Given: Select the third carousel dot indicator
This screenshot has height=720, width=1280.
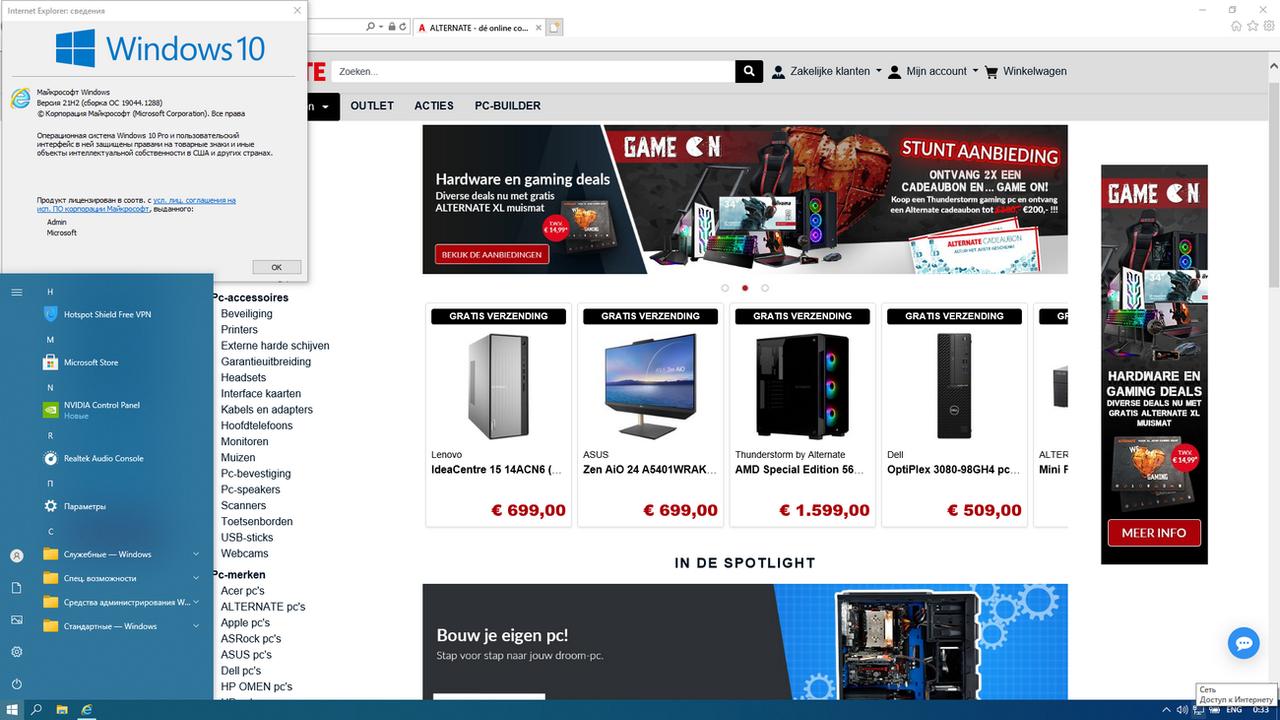Looking at the screenshot, I should click(765, 288).
